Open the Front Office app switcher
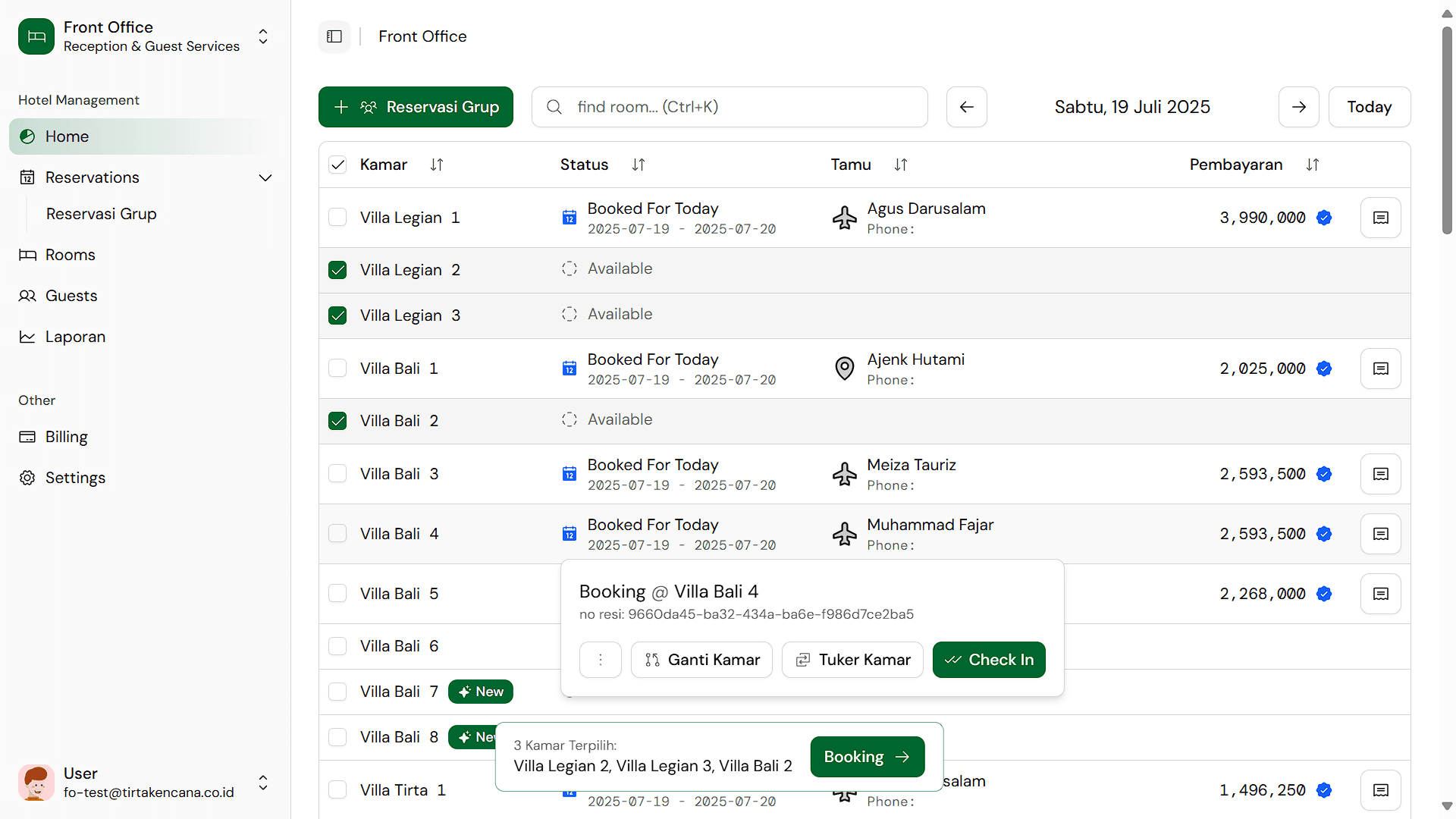This screenshot has height=819, width=1456. pos(263,36)
